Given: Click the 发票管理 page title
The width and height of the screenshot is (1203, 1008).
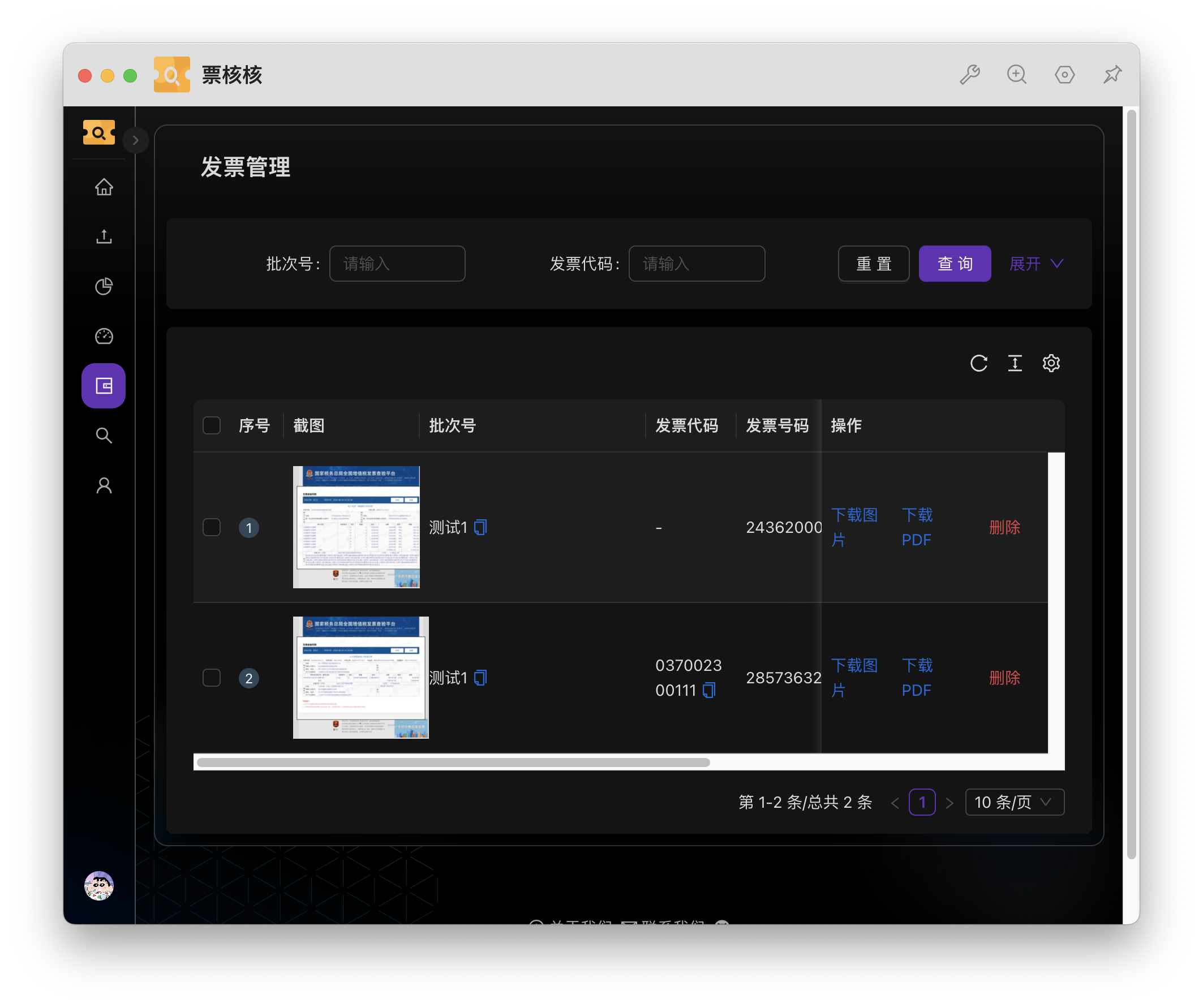Looking at the screenshot, I should click(x=245, y=167).
